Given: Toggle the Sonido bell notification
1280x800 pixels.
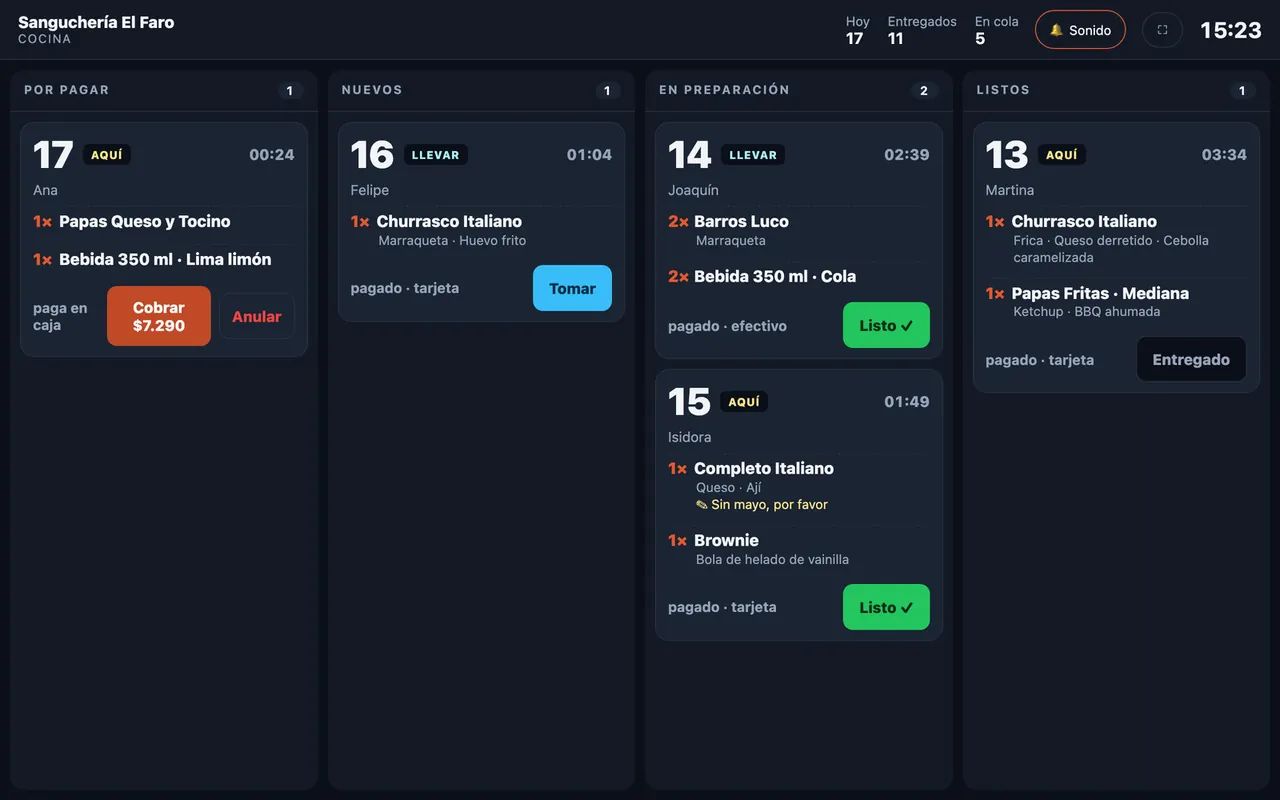Looking at the screenshot, I should (x=1080, y=30).
